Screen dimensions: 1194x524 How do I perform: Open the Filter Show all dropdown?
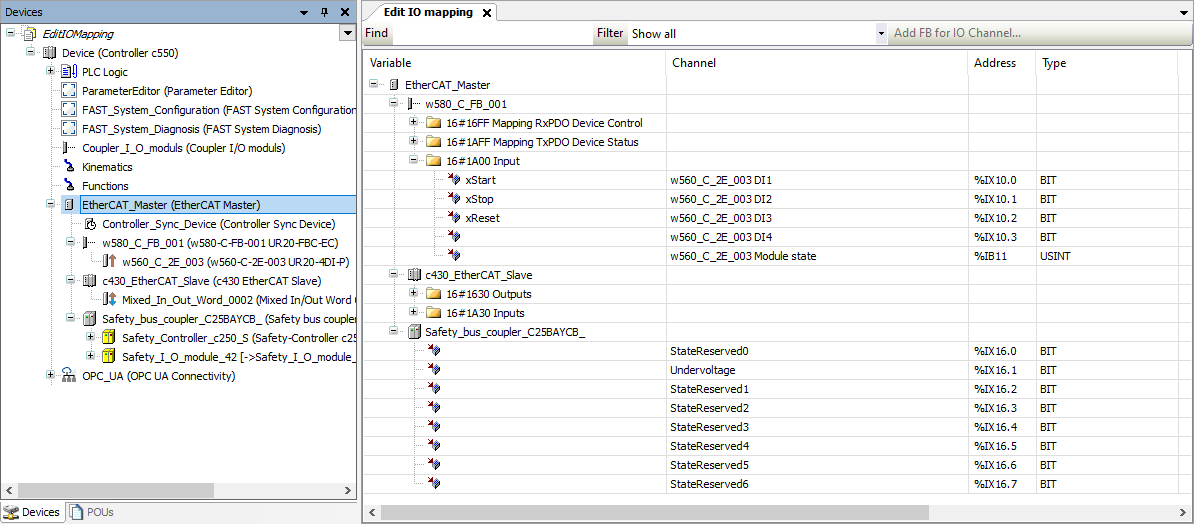tap(882, 34)
